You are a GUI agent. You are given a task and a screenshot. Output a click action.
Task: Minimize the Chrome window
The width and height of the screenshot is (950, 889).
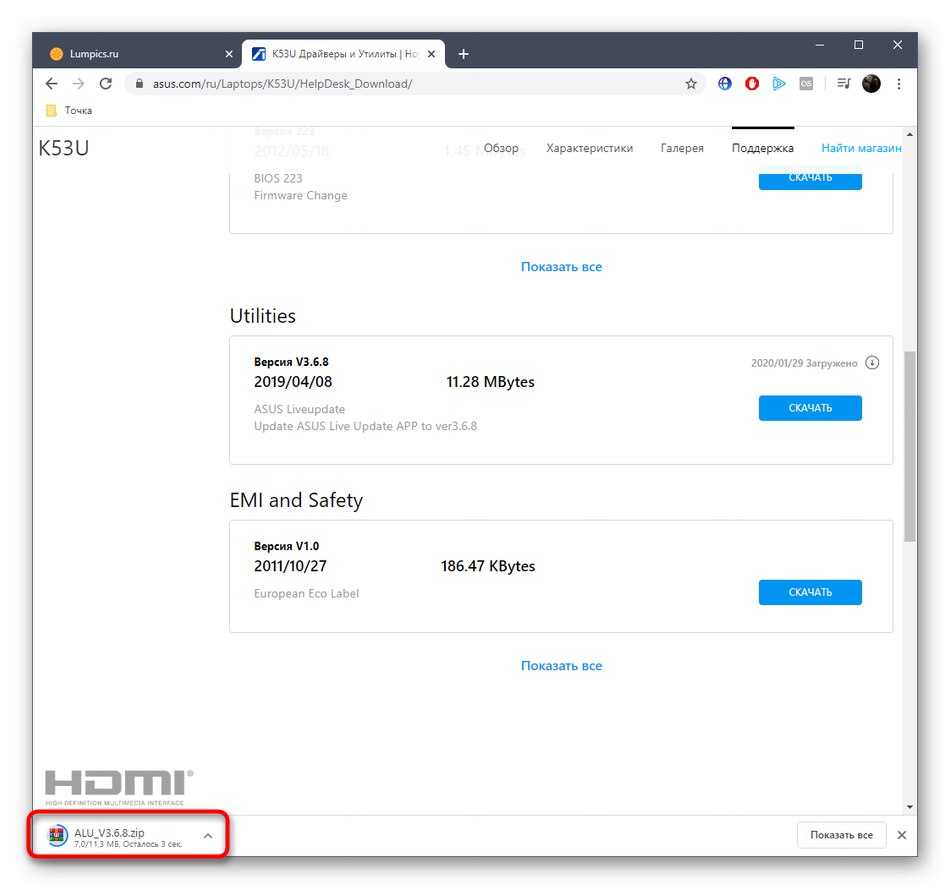(820, 45)
